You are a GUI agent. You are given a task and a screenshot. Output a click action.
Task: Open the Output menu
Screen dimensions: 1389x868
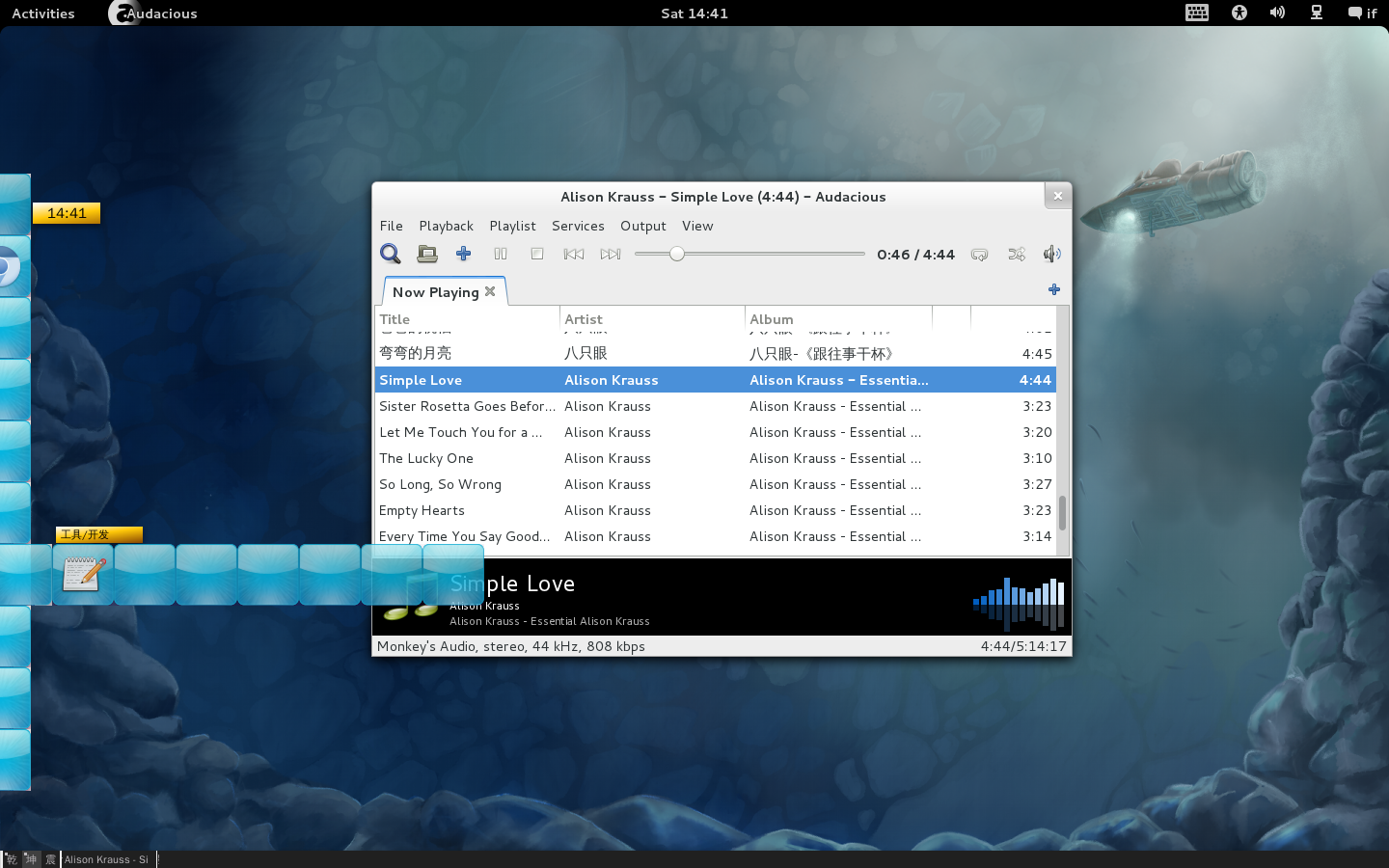643,226
